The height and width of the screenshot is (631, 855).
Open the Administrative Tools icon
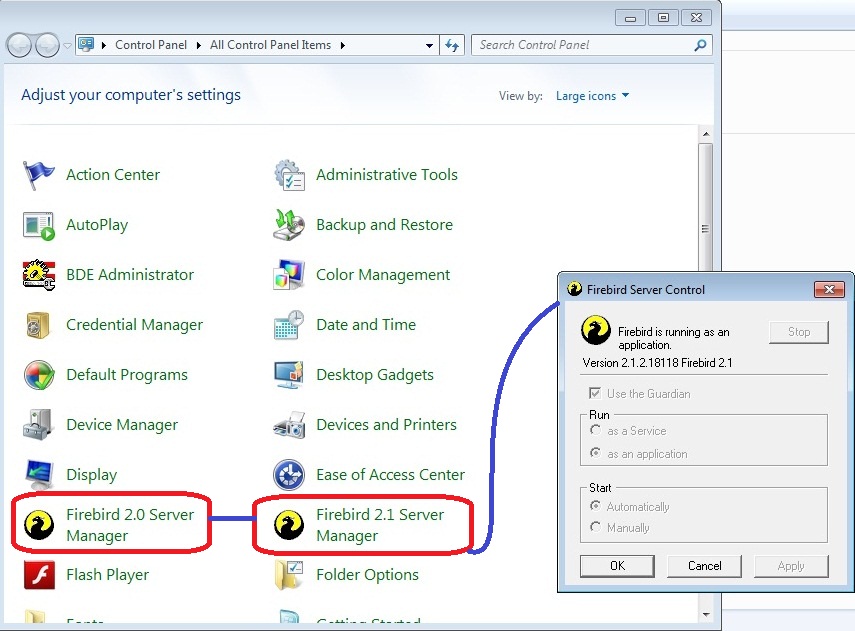[289, 175]
